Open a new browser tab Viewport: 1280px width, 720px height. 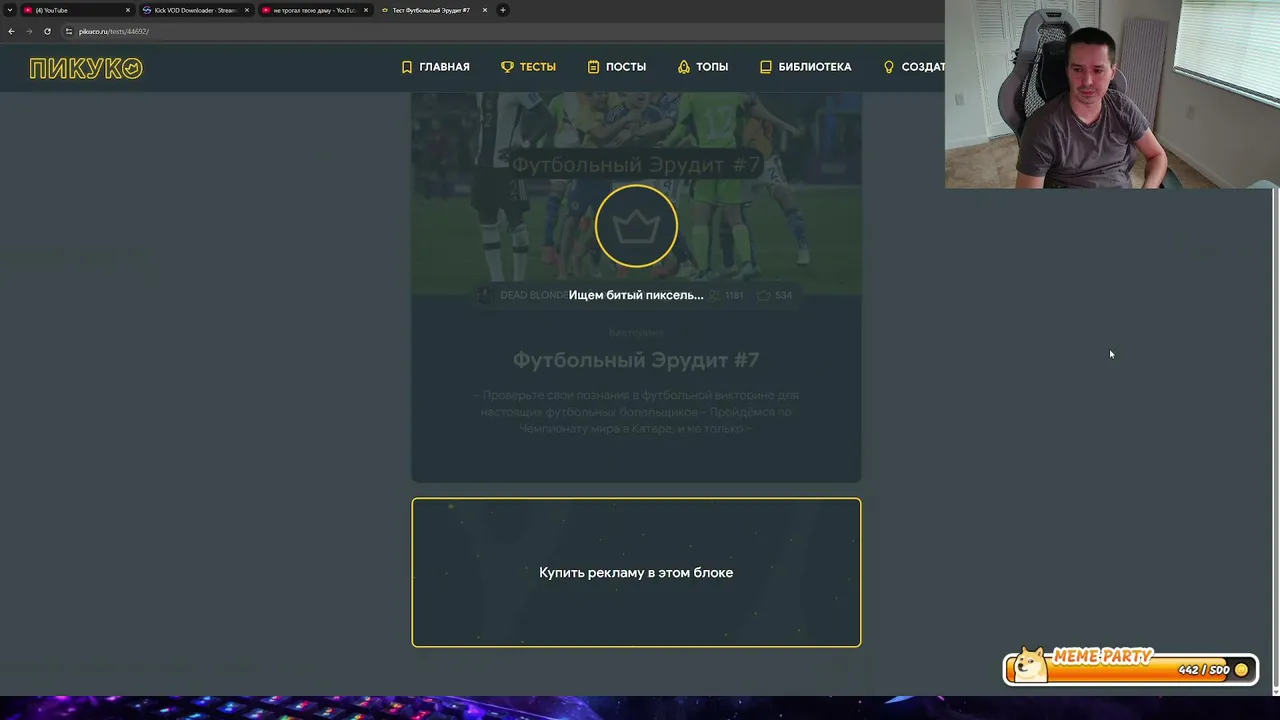click(x=503, y=10)
